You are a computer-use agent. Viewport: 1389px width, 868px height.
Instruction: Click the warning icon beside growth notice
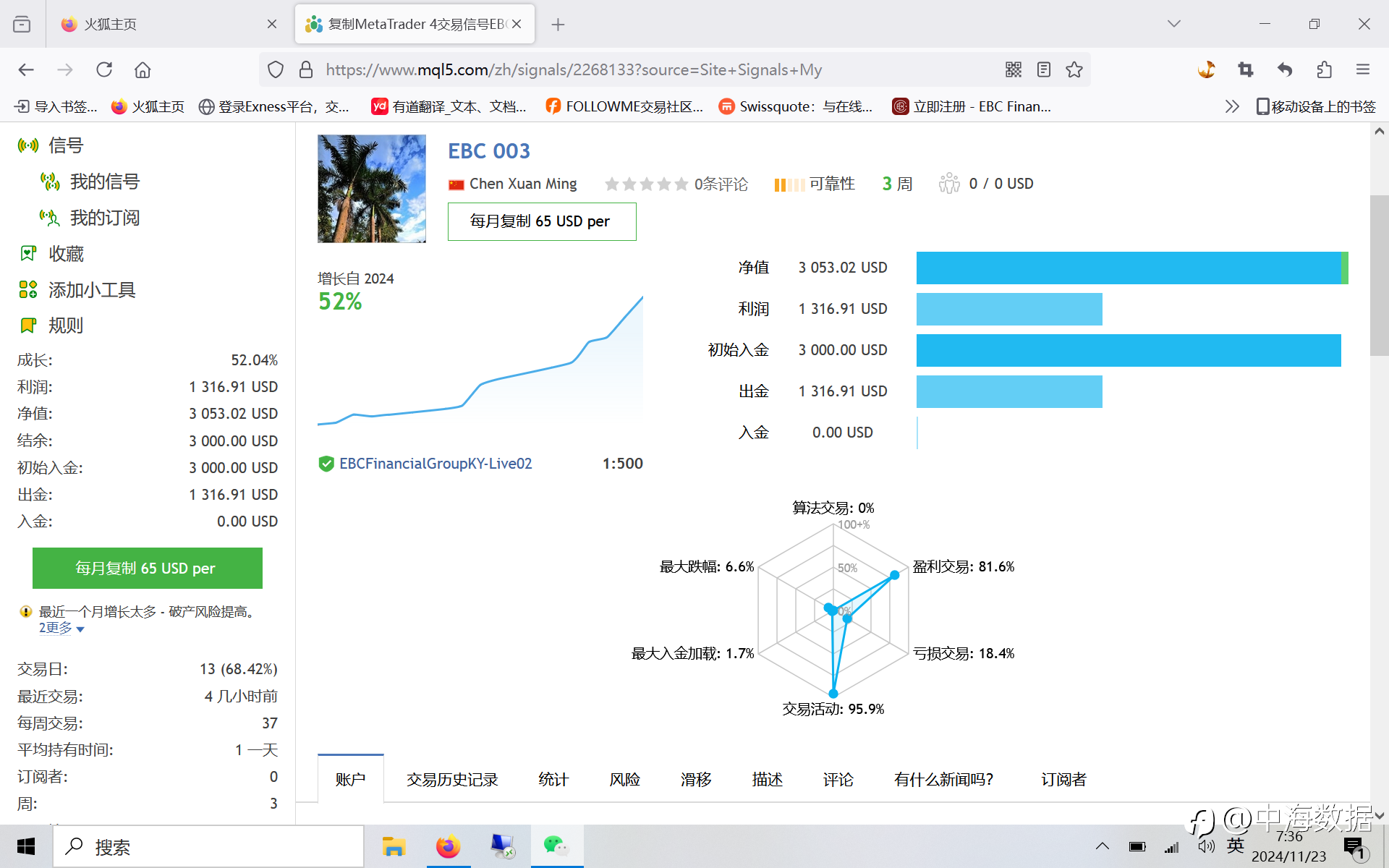pos(26,612)
